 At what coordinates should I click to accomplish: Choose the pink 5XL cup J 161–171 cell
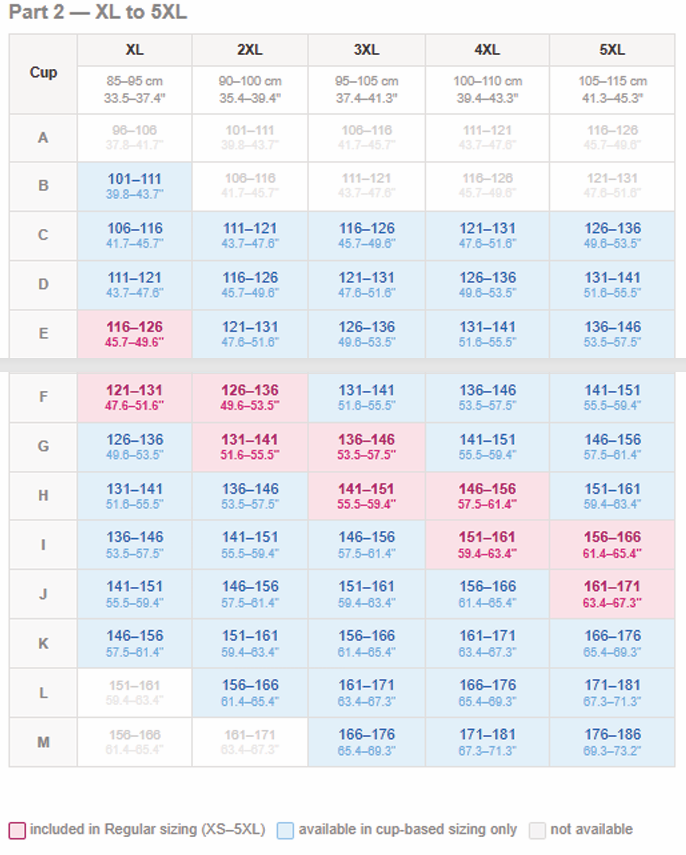[612, 594]
